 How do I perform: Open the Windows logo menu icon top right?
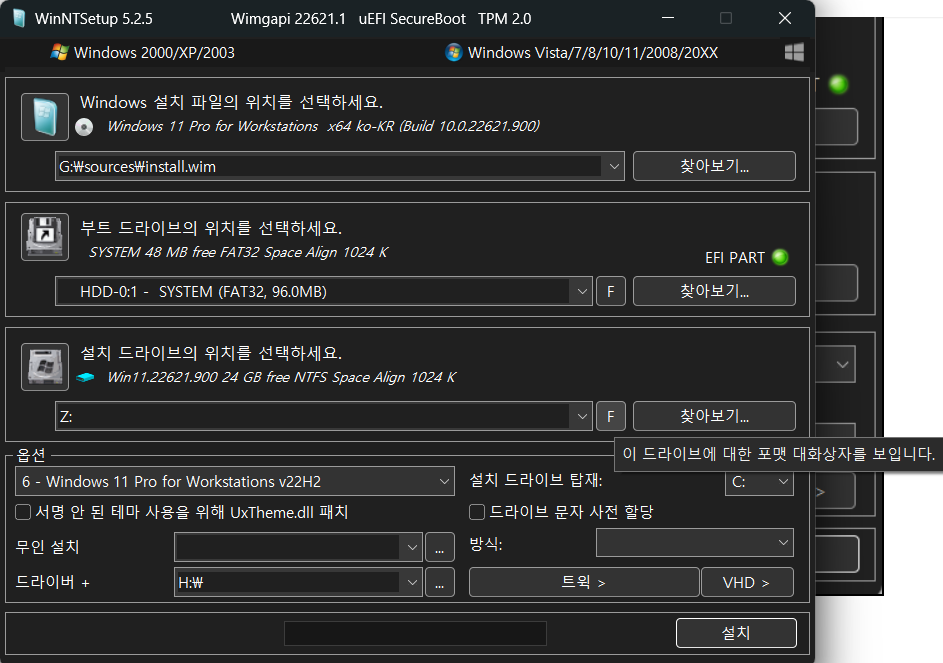(x=794, y=52)
